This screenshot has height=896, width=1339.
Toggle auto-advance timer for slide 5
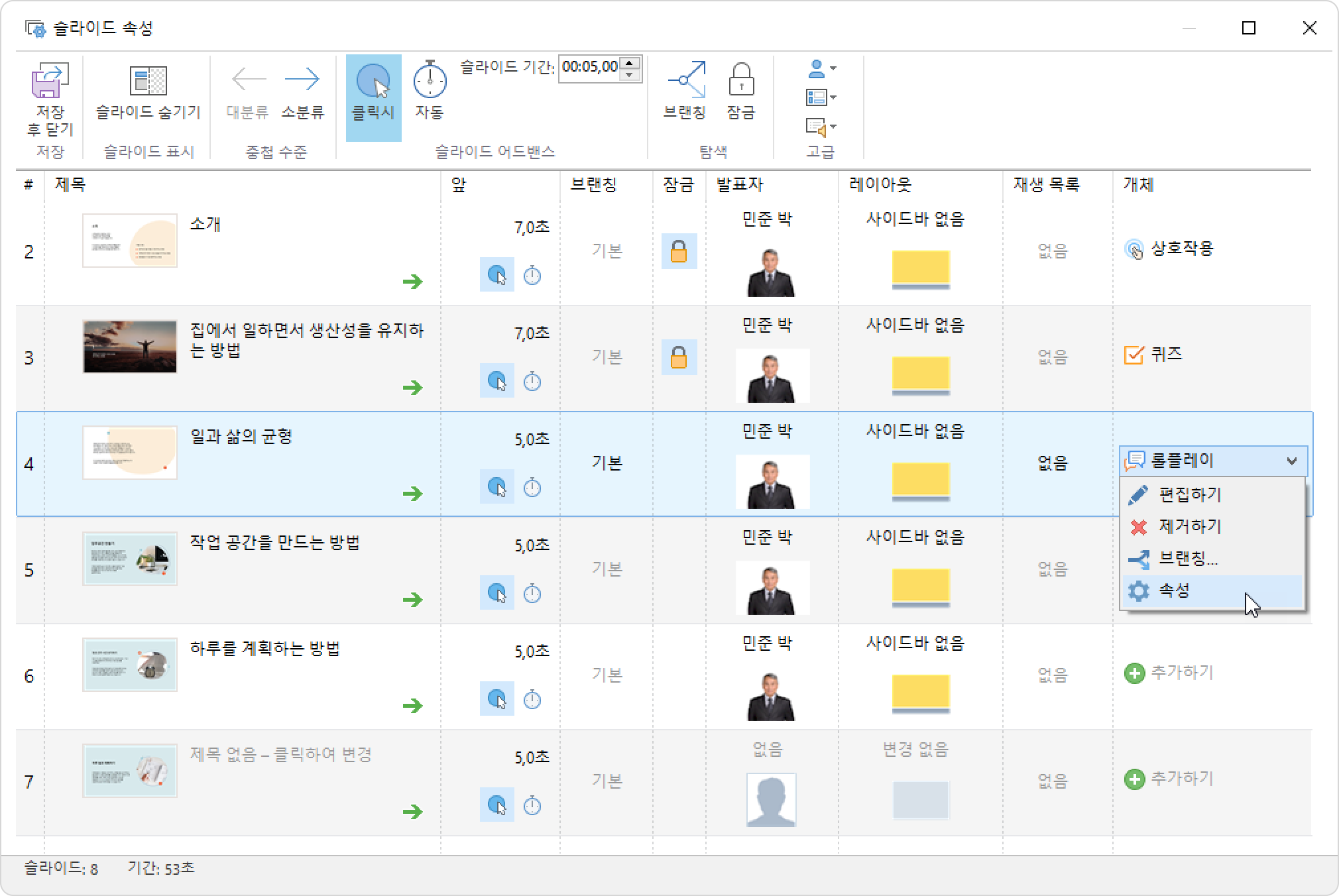532,594
